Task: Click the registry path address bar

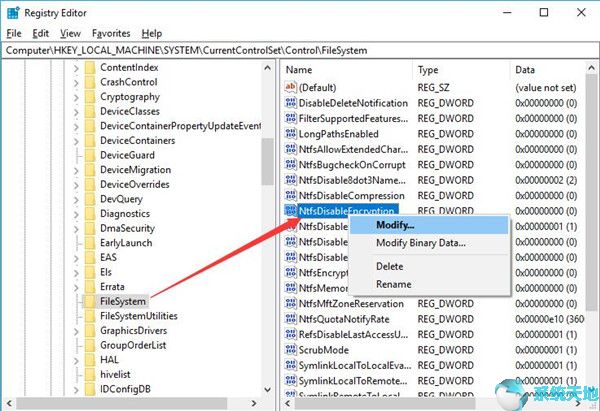Action: click(x=300, y=51)
